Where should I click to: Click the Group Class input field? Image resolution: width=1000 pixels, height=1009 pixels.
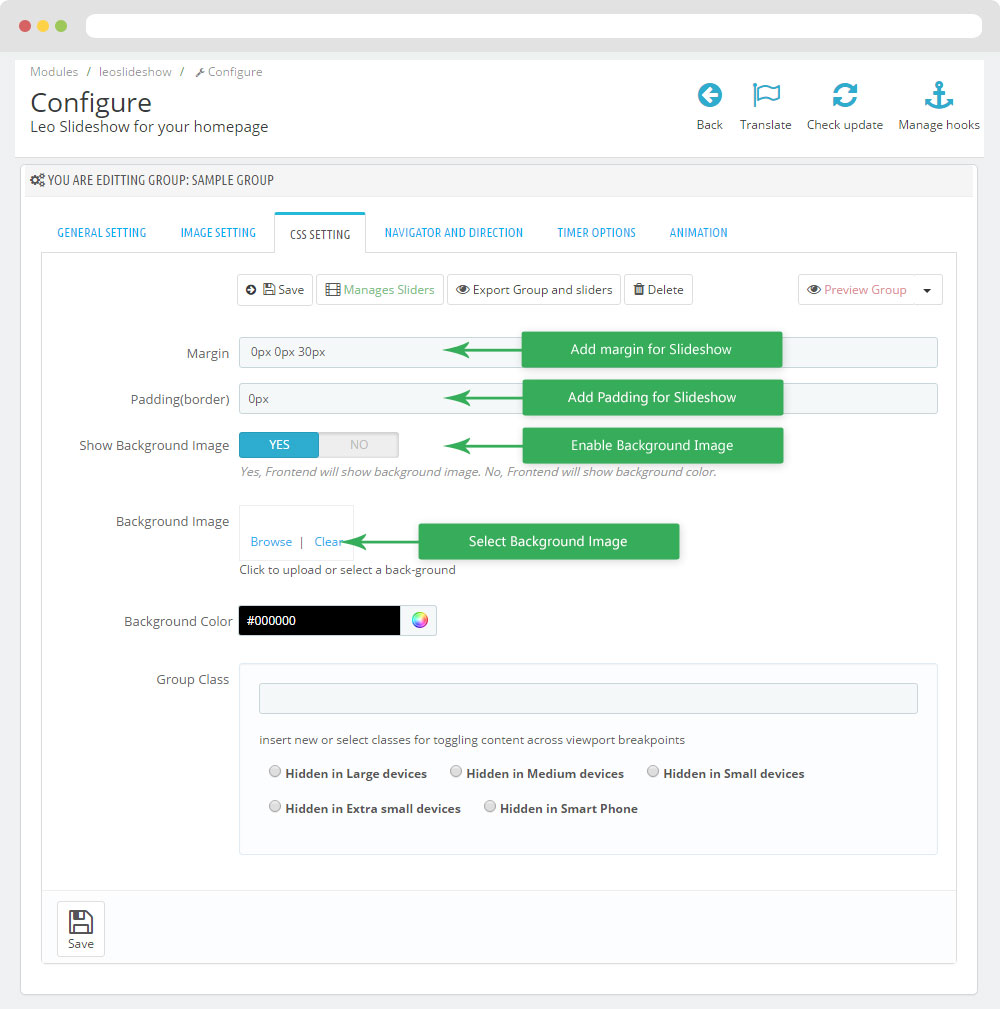[588, 698]
